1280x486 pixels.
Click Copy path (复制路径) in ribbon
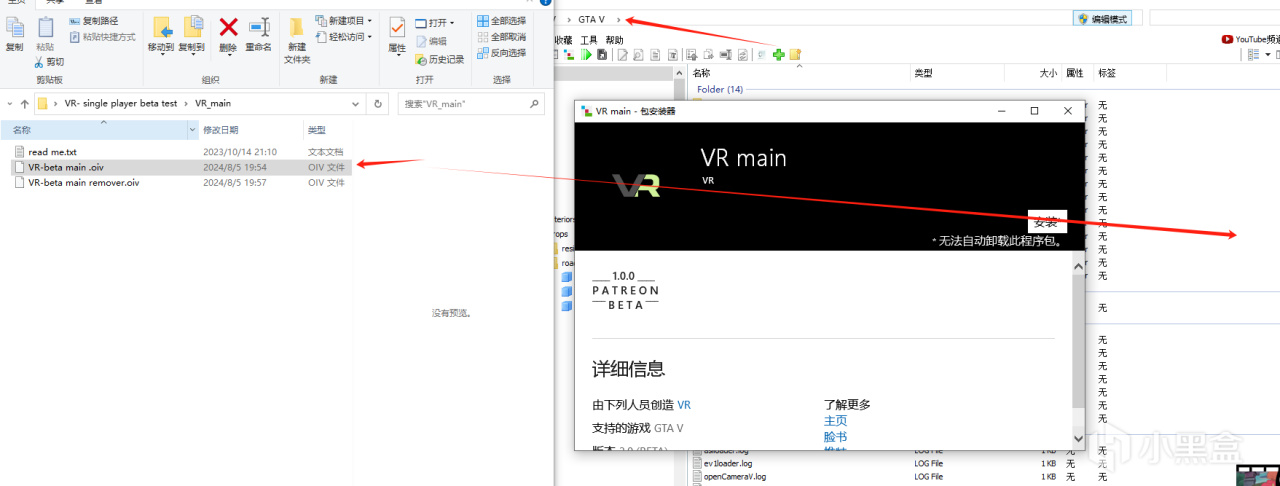click(x=93, y=21)
